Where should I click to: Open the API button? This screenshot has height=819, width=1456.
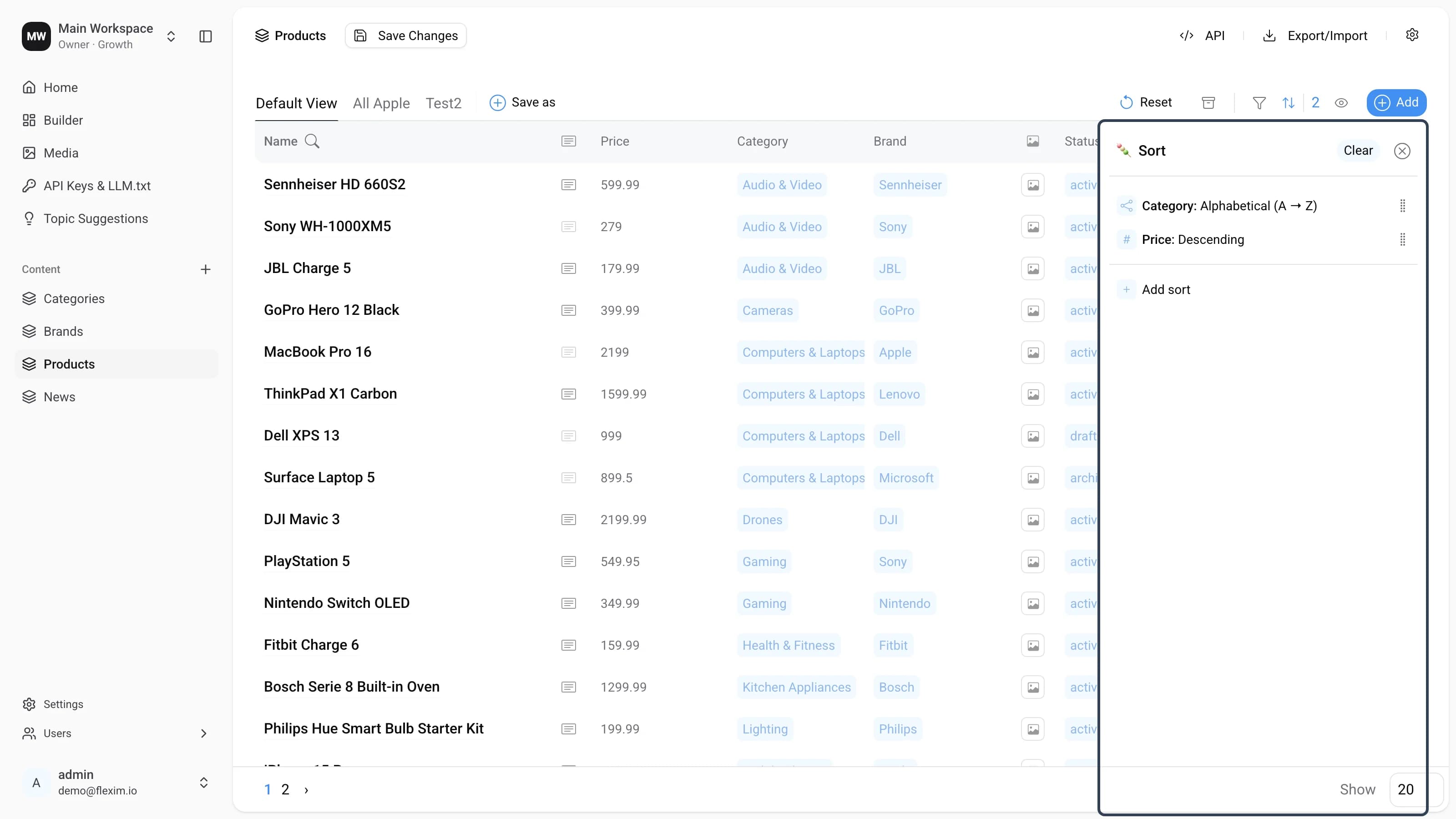[1202, 35]
